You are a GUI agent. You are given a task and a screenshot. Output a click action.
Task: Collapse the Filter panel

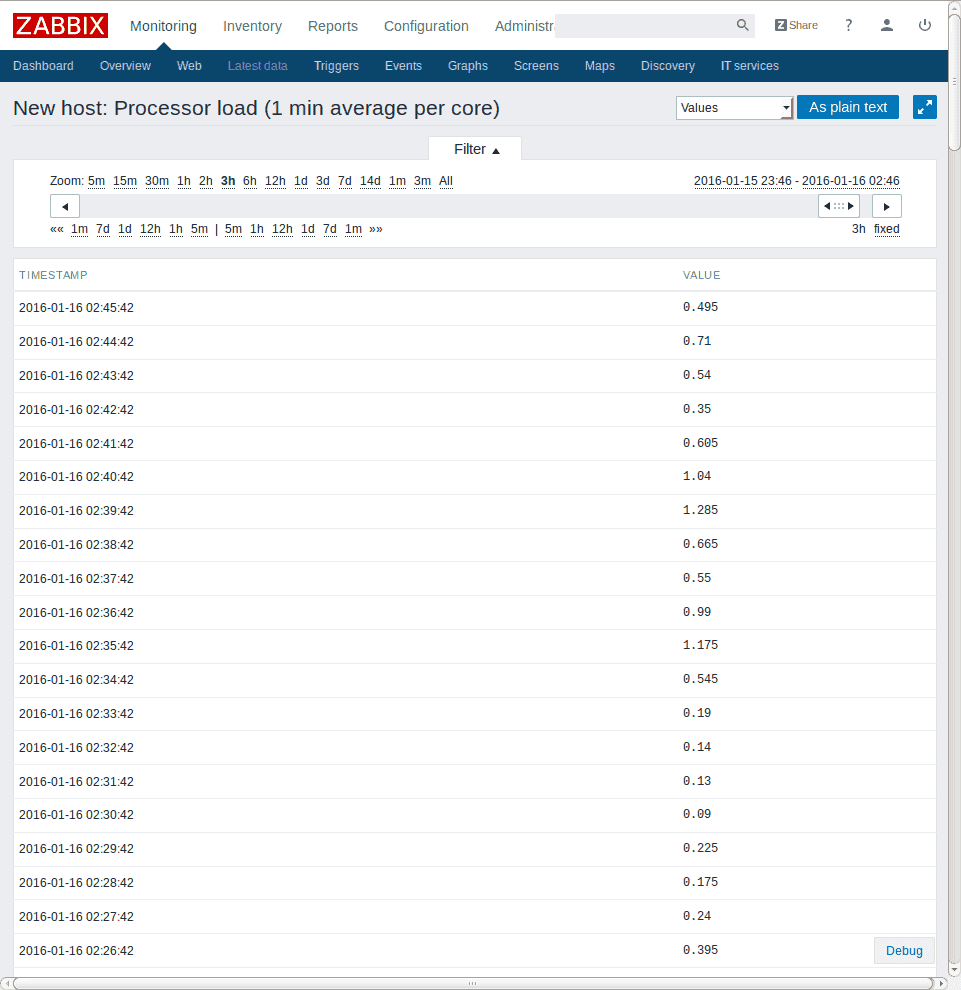[475, 149]
